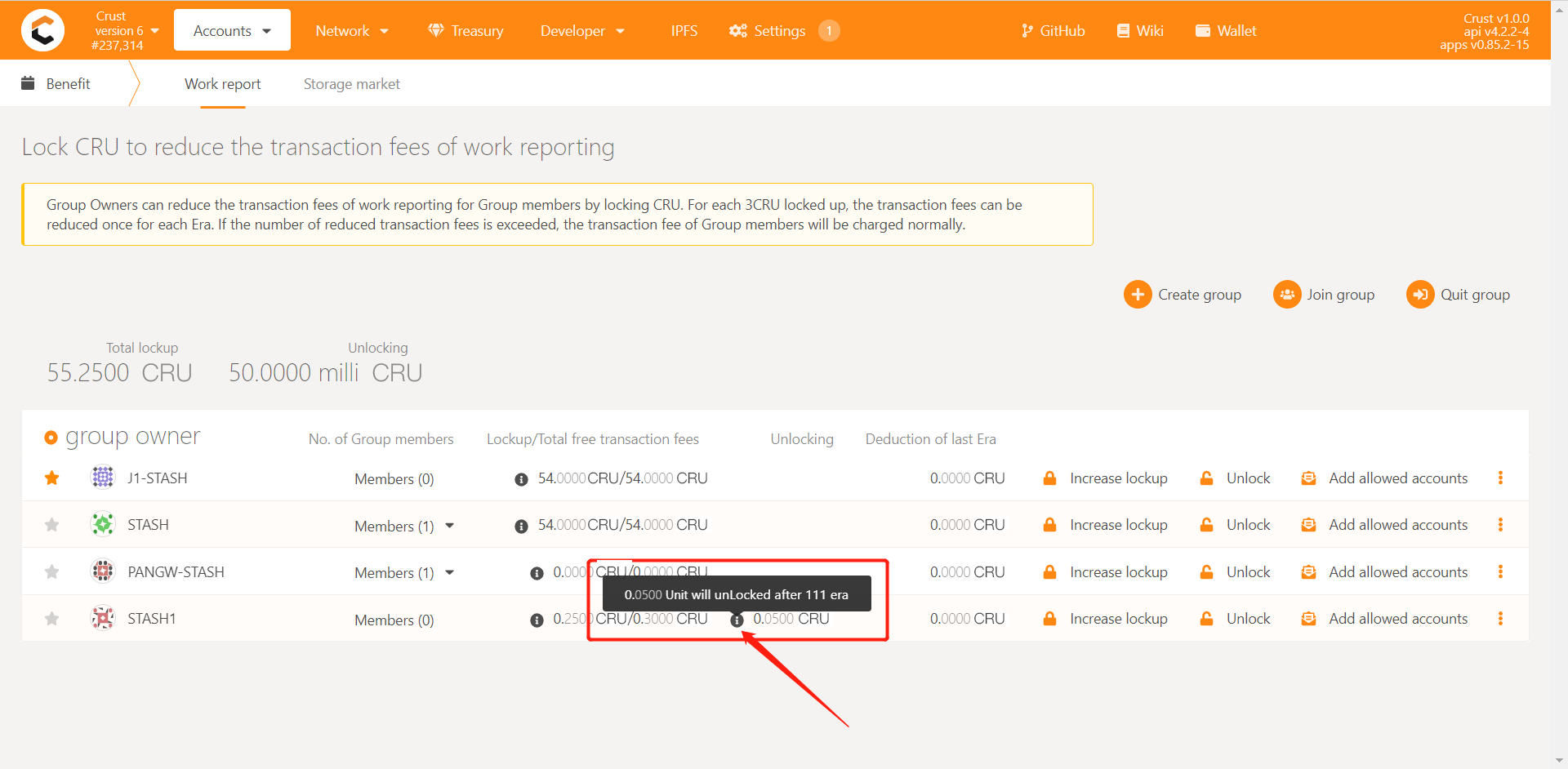Click the PANGW-STASH account name

(176, 571)
